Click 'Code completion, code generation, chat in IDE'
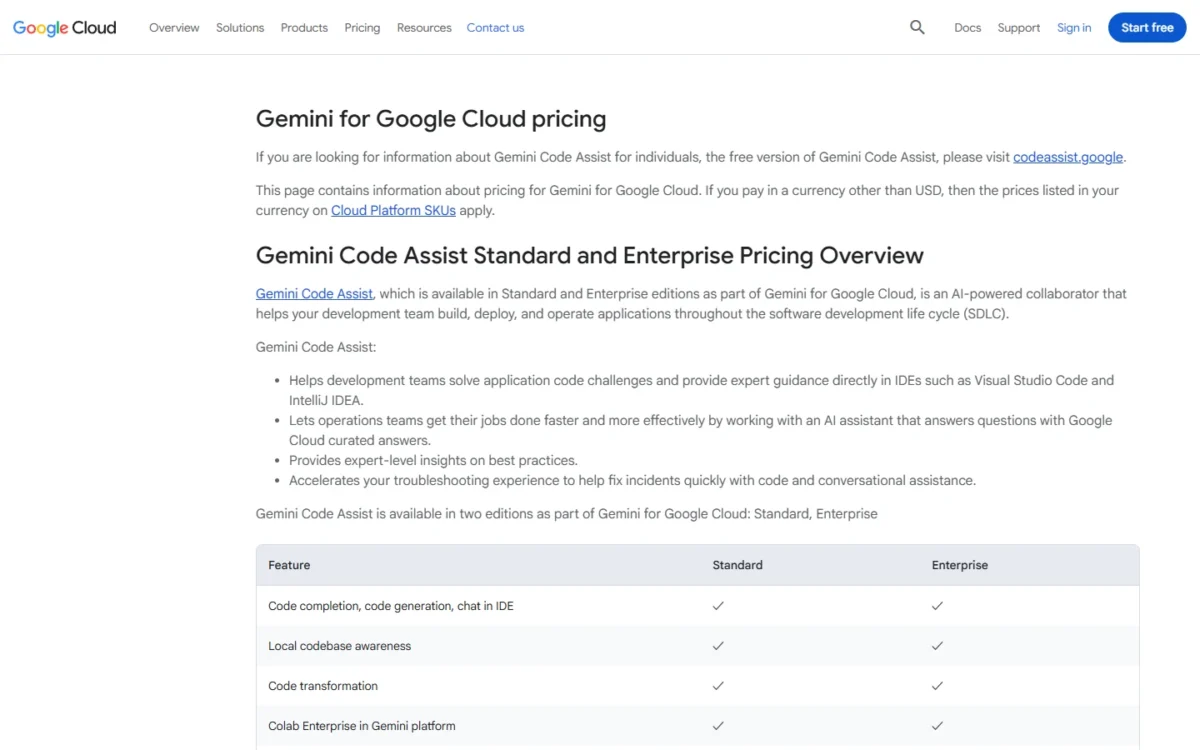Screen dimensions: 1200x750 click(391, 606)
